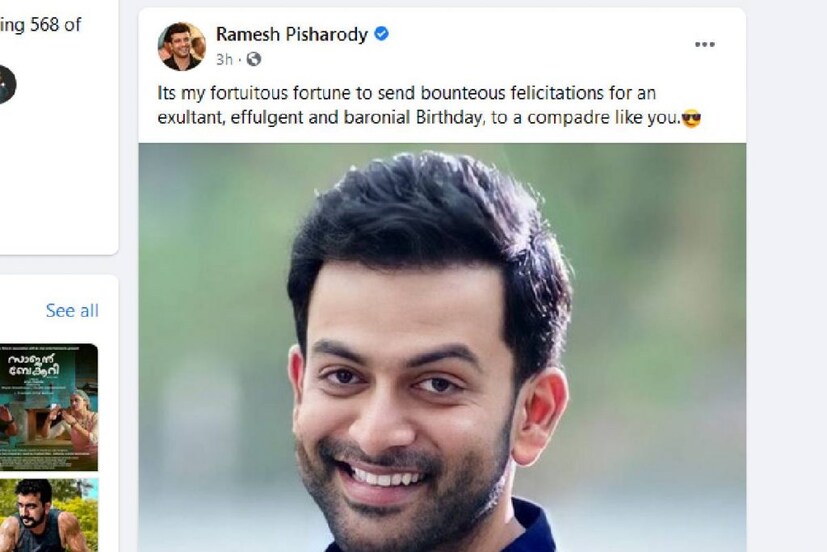Click the 568 count text in left card
This screenshot has height=552, width=827.
(47, 24)
